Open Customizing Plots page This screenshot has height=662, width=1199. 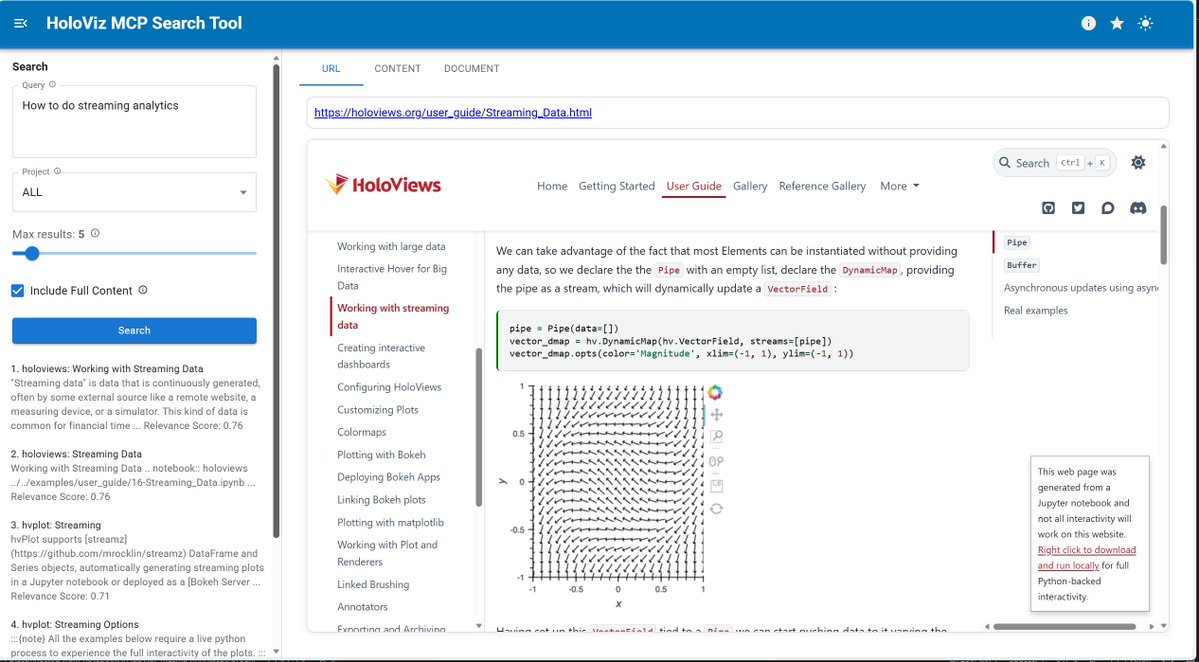378,410
